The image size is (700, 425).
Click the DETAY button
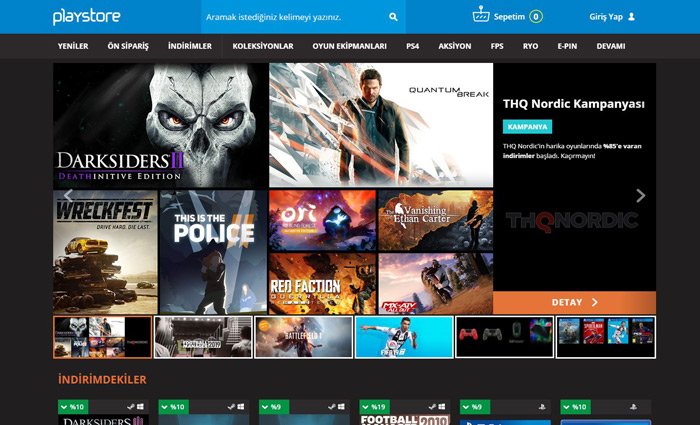(575, 303)
